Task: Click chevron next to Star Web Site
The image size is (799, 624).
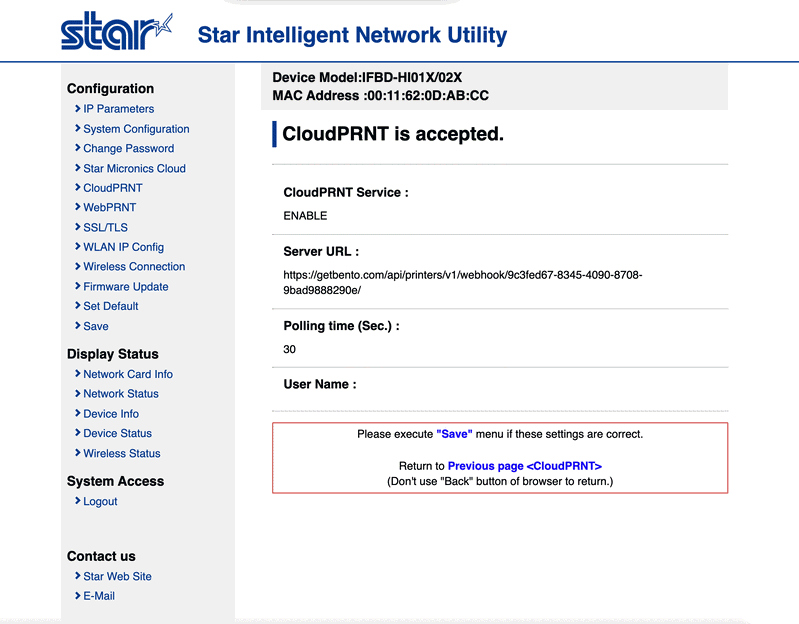Action: (77, 576)
